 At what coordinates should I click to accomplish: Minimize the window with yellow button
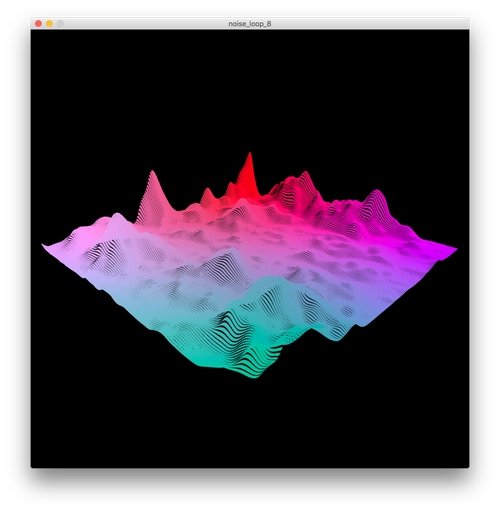point(49,24)
